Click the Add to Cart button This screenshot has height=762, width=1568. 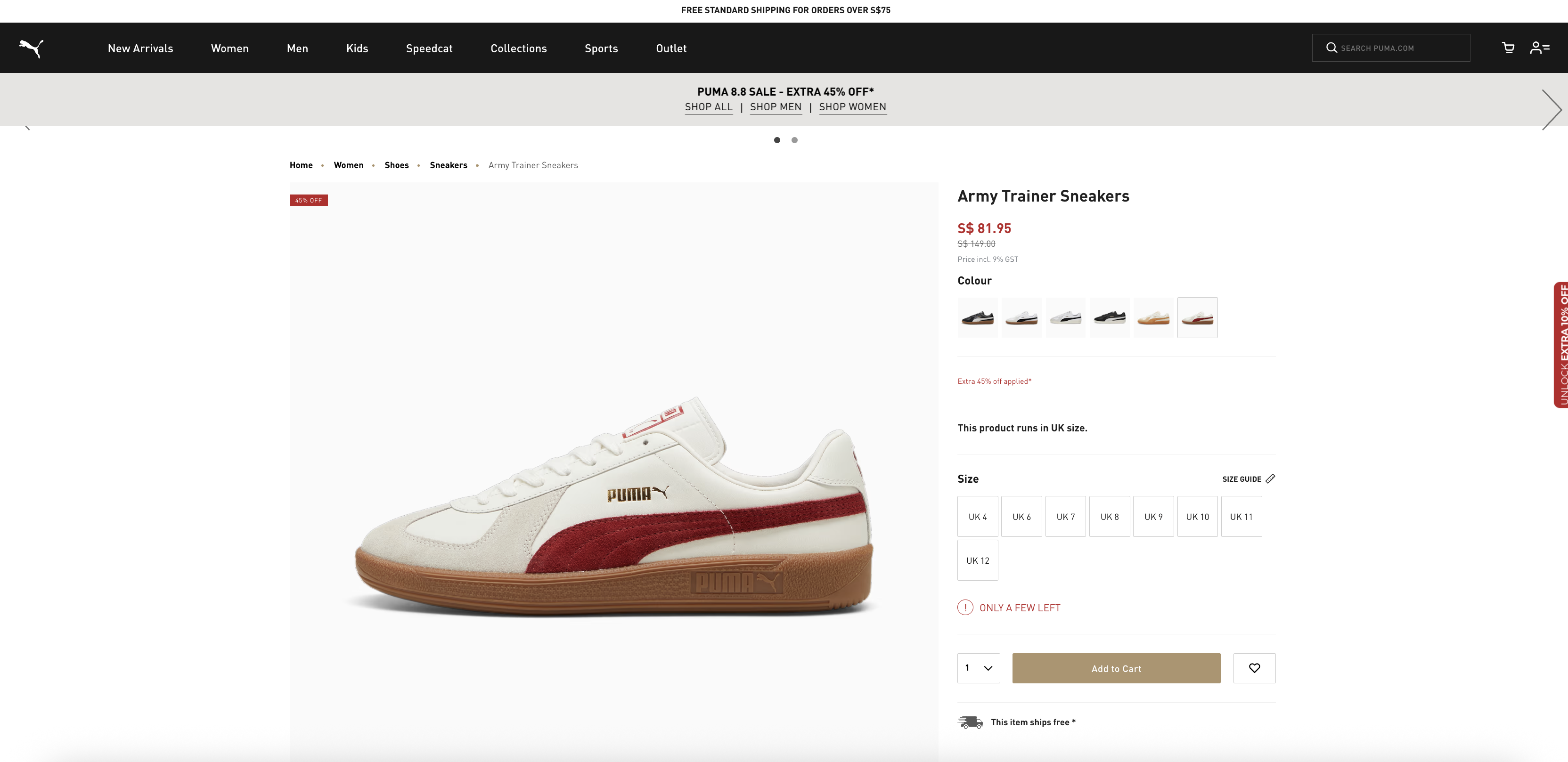tap(1116, 668)
